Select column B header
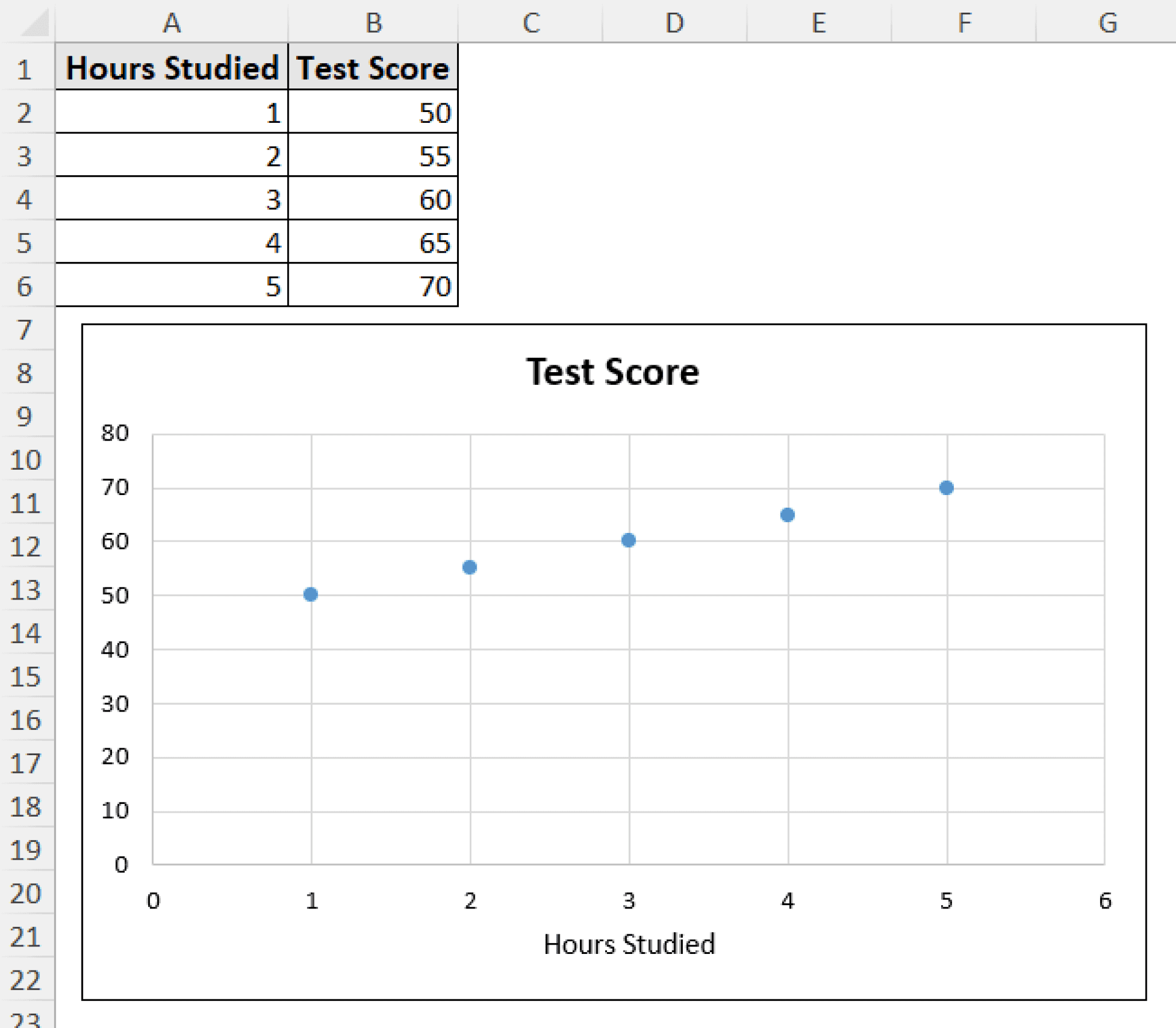1176x1028 pixels. (373, 22)
